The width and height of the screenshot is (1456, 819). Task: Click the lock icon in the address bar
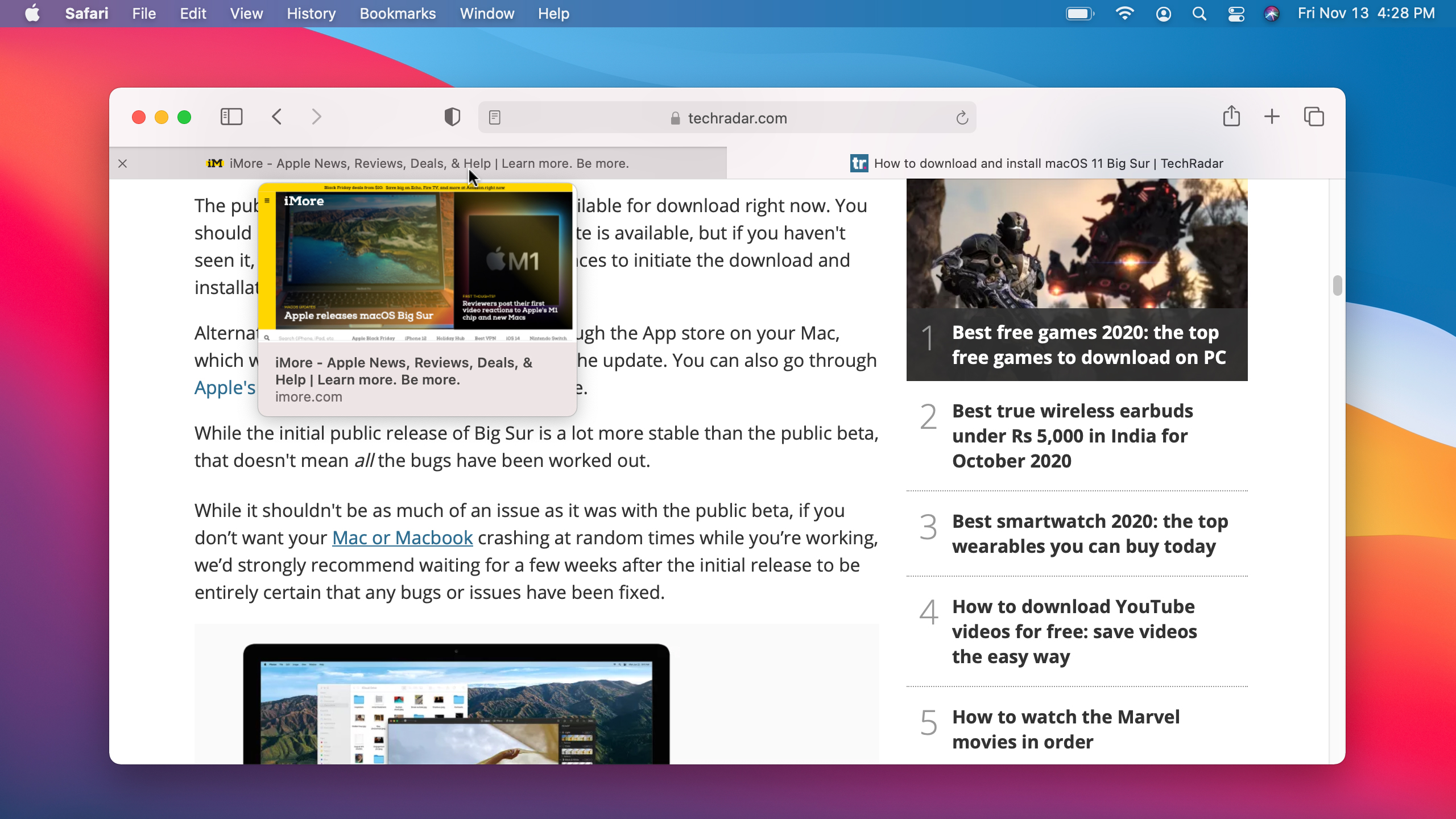pyautogui.click(x=675, y=118)
